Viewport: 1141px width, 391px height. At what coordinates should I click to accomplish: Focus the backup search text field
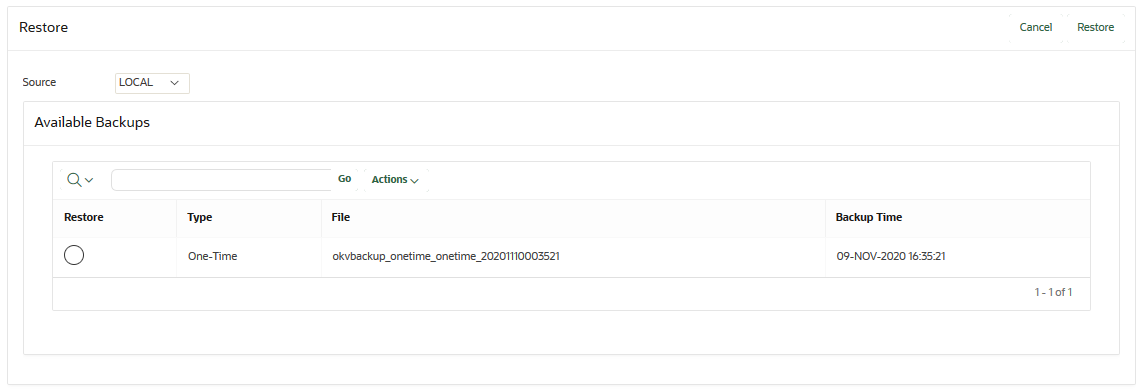tap(222, 180)
